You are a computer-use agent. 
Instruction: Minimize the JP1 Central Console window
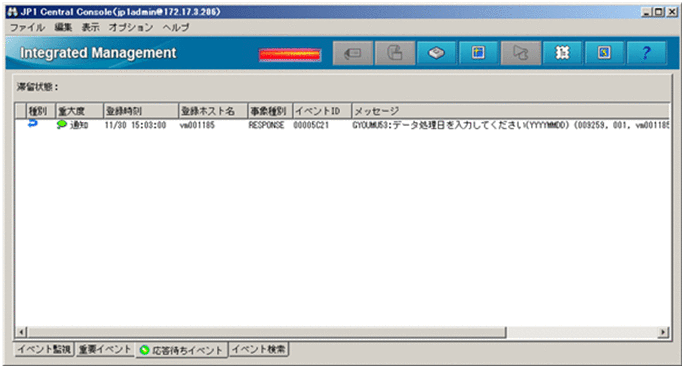pyautogui.click(x=647, y=12)
